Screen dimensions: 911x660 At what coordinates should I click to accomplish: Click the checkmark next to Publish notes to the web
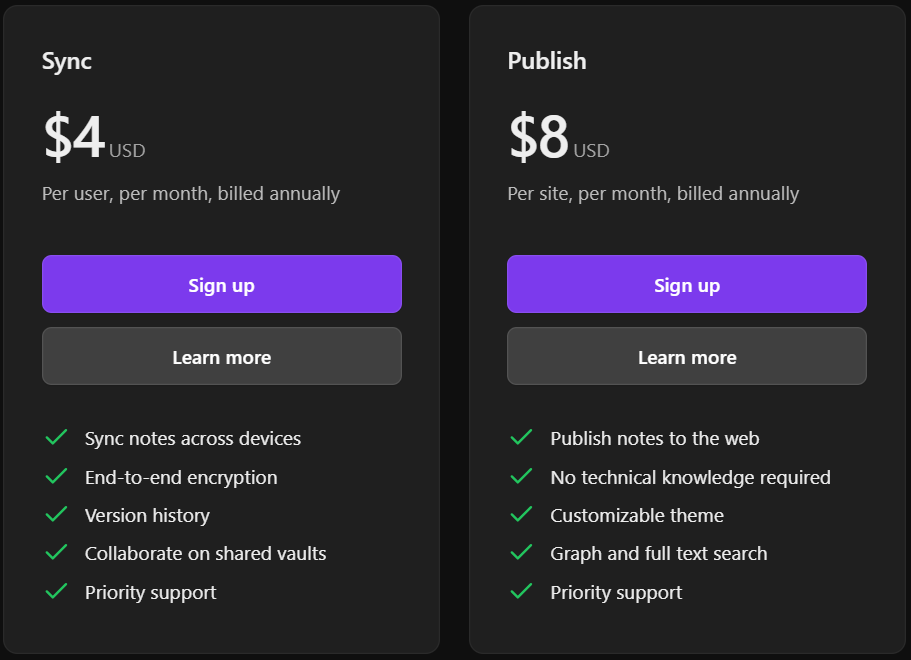click(522, 438)
